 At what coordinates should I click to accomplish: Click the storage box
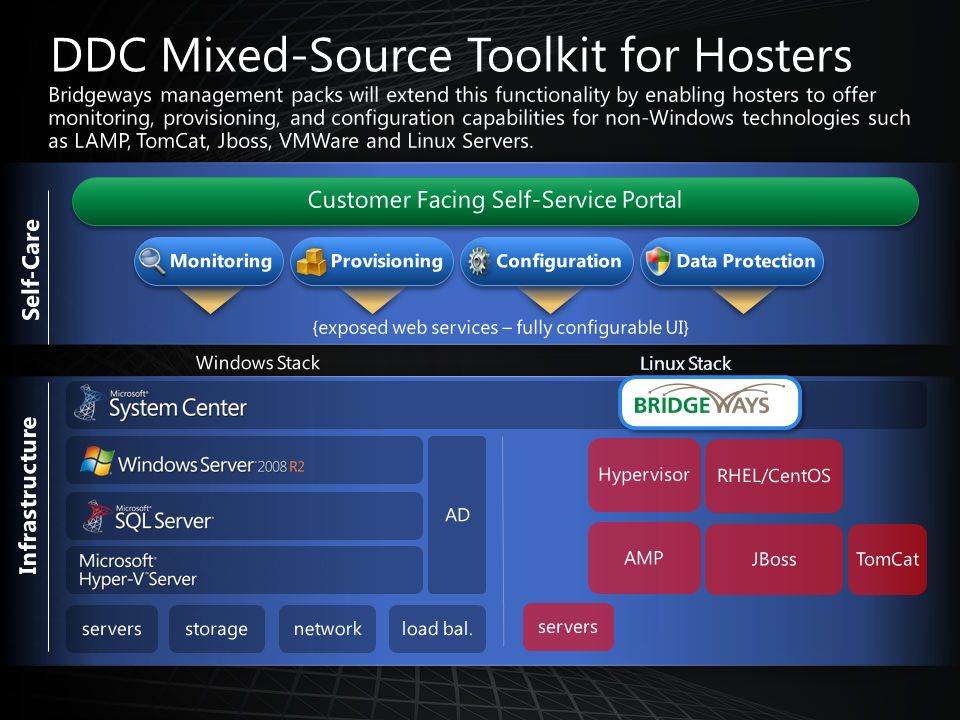217,629
